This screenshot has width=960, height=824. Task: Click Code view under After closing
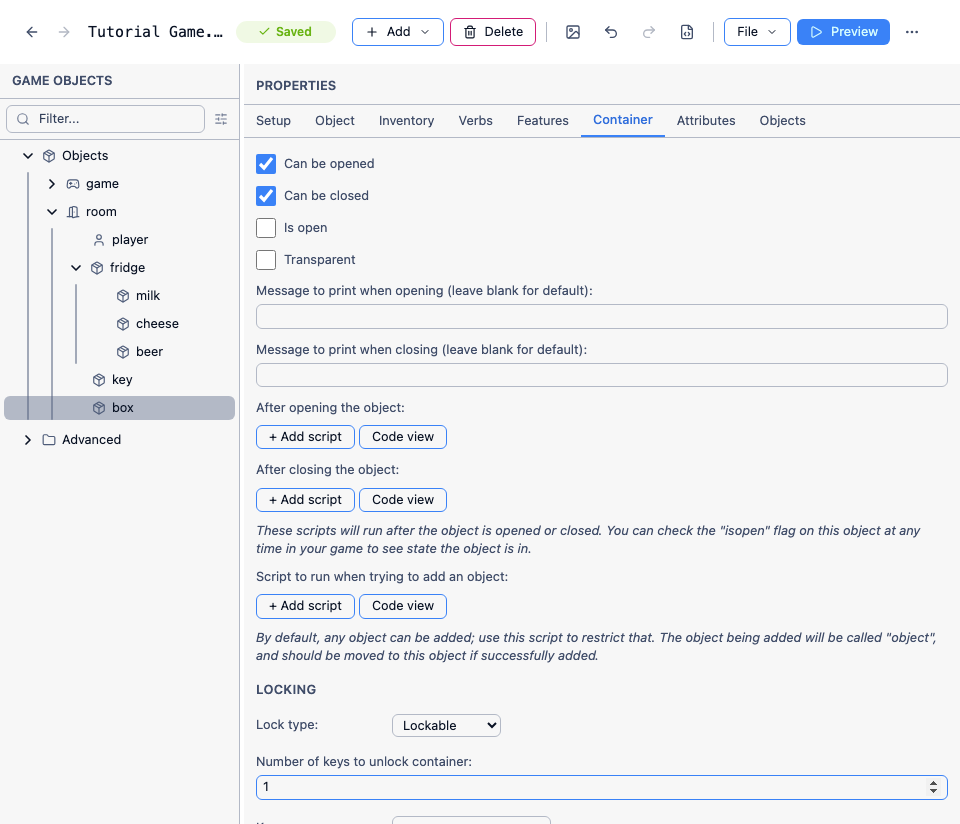(x=403, y=500)
